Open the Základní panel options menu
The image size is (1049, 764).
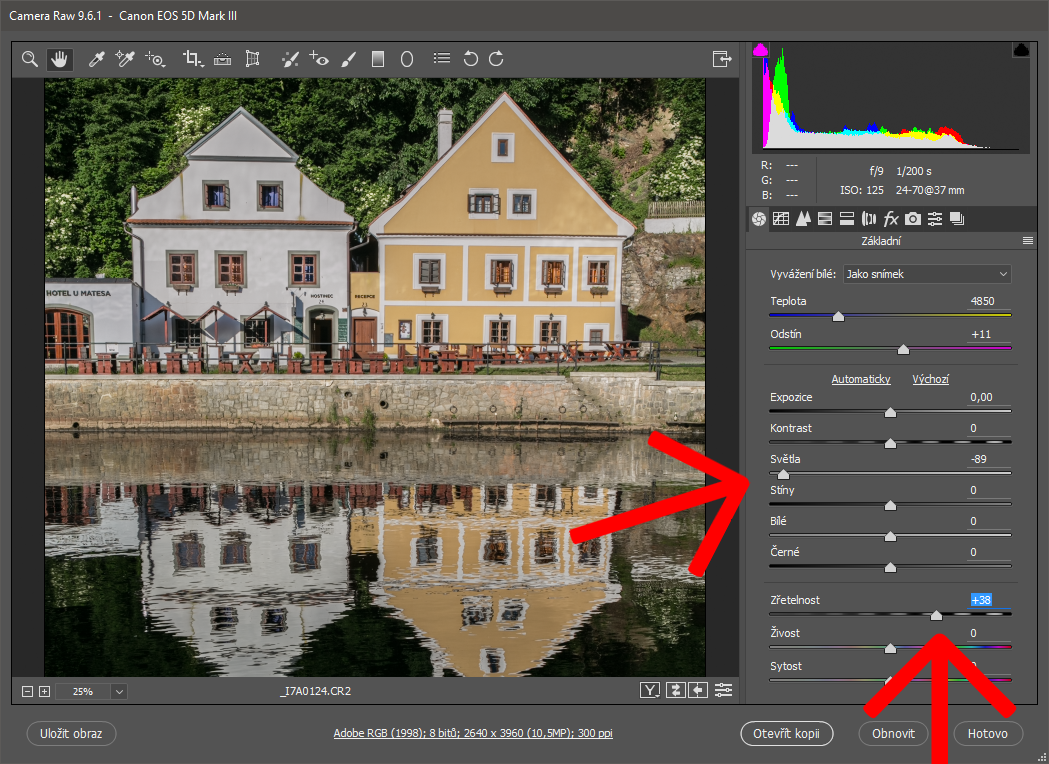1027,241
